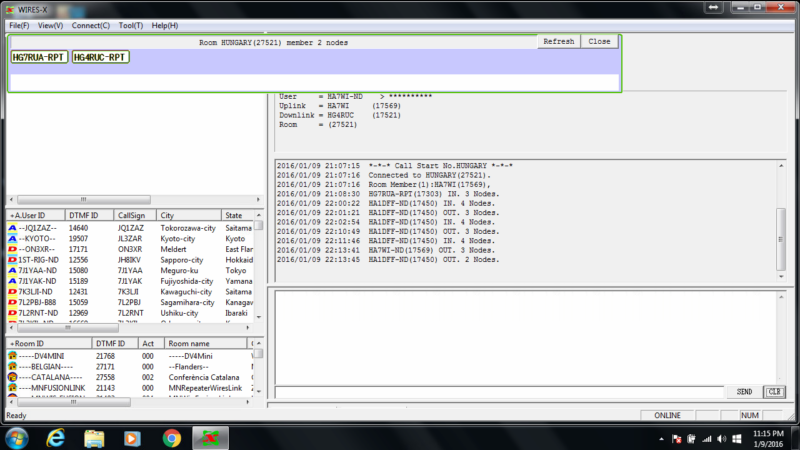Open the Tool(T) menu

[130, 24]
